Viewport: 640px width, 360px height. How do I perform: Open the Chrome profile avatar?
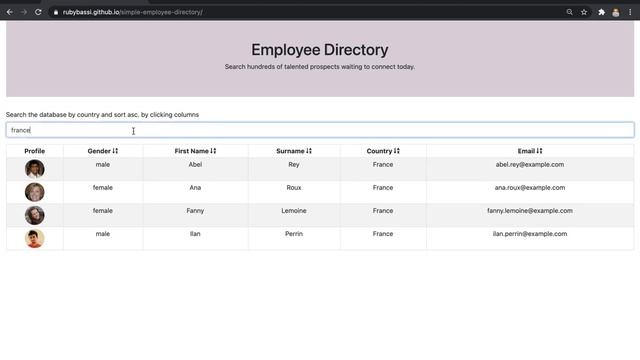(x=616, y=12)
